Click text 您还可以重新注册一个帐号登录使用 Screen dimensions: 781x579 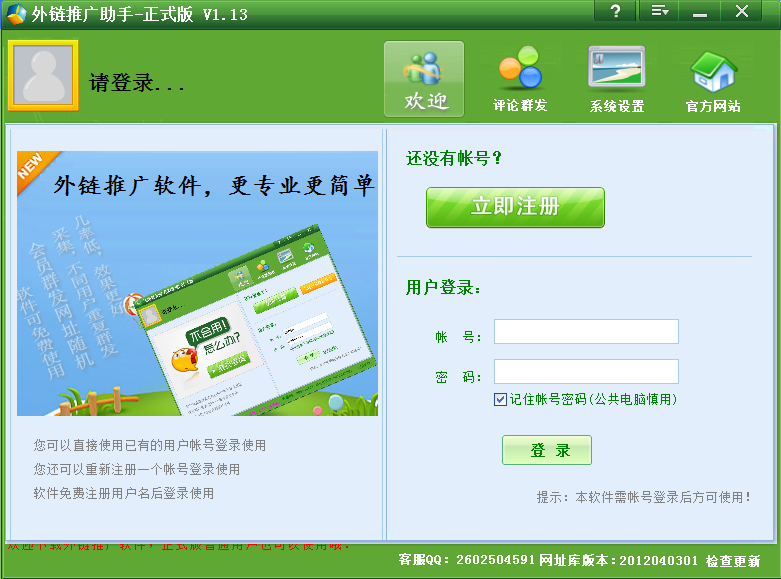click(x=136, y=469)
